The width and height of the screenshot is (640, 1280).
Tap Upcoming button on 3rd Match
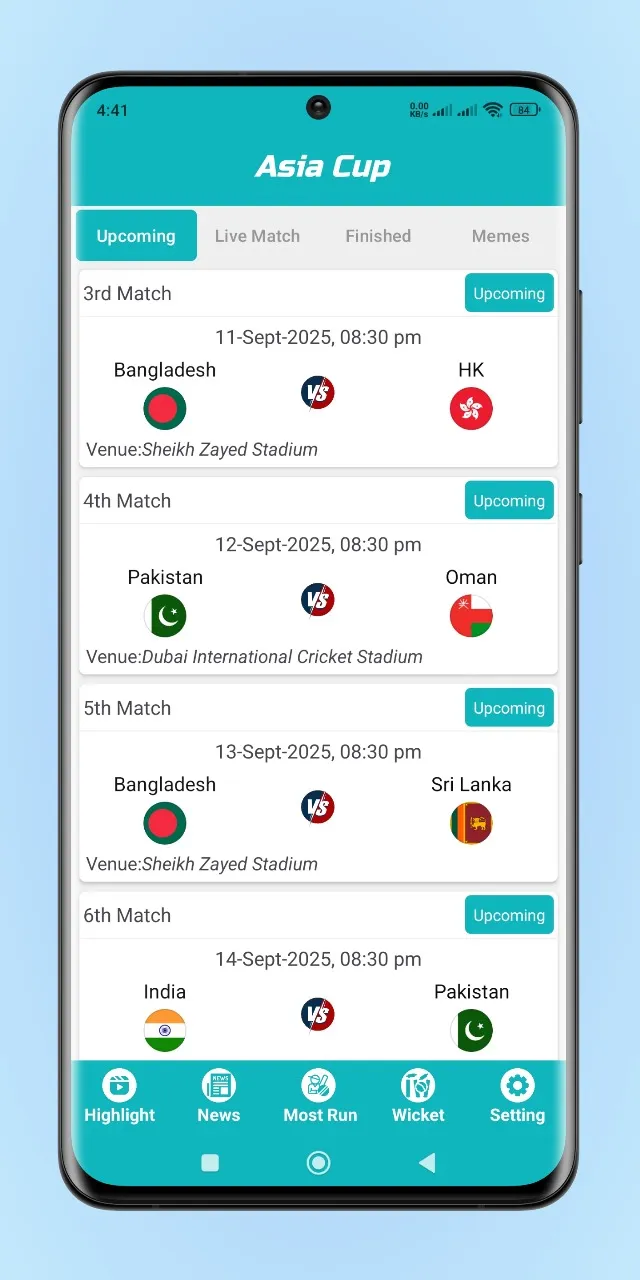pyautogui.click(x=509, y=293)
